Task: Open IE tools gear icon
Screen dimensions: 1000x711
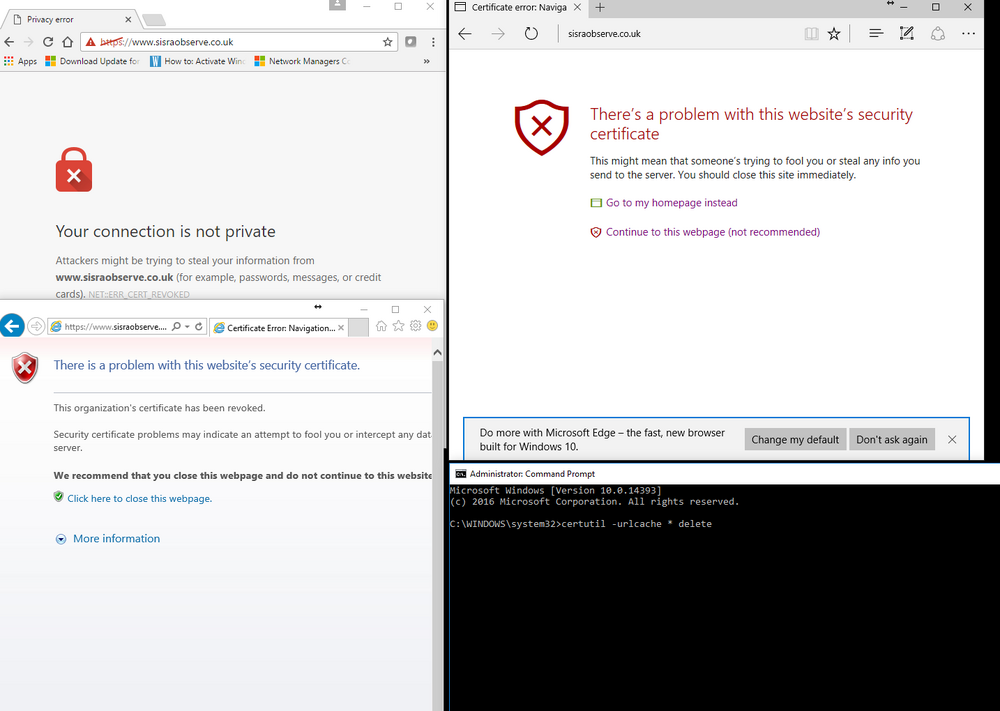Action: coord(416,326)
